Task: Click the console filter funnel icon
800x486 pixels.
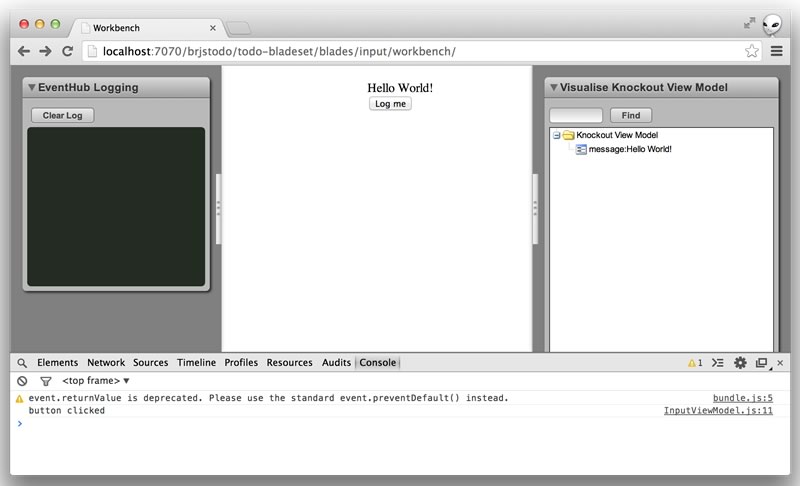Action: click(x=45, y=381)
